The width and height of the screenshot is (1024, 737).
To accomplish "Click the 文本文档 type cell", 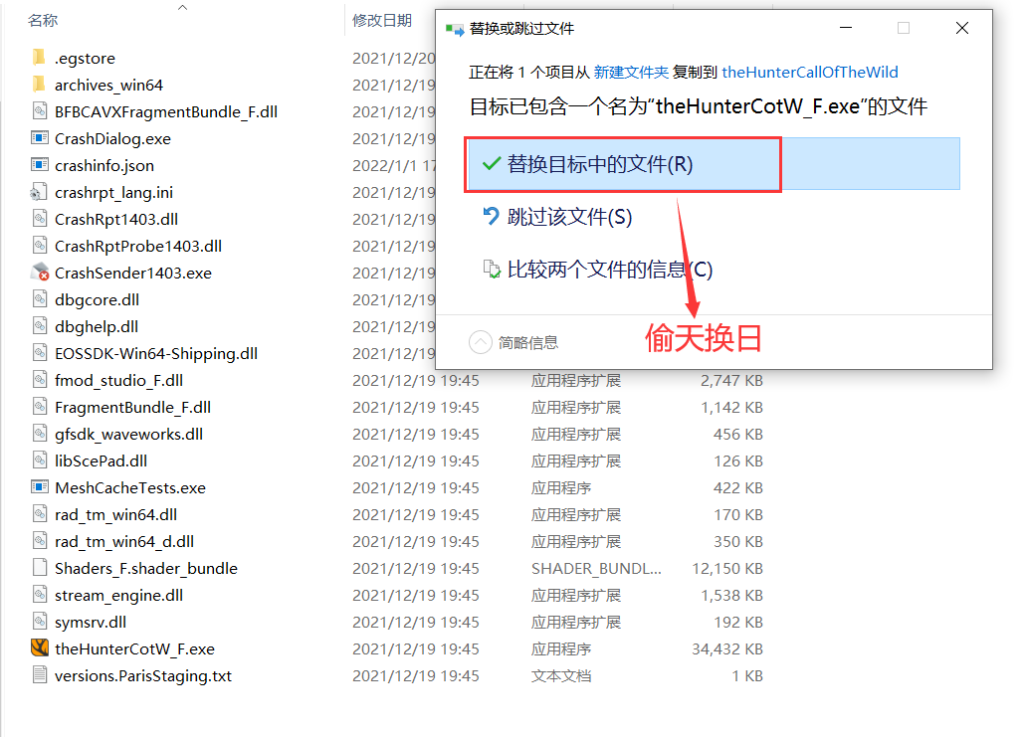I will (561, 676).
